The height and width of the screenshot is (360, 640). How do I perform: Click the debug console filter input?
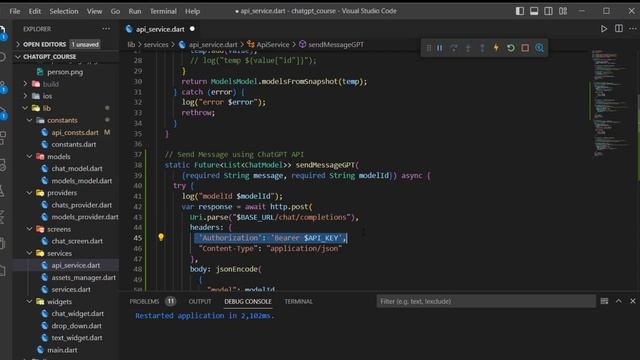(486, 301)
